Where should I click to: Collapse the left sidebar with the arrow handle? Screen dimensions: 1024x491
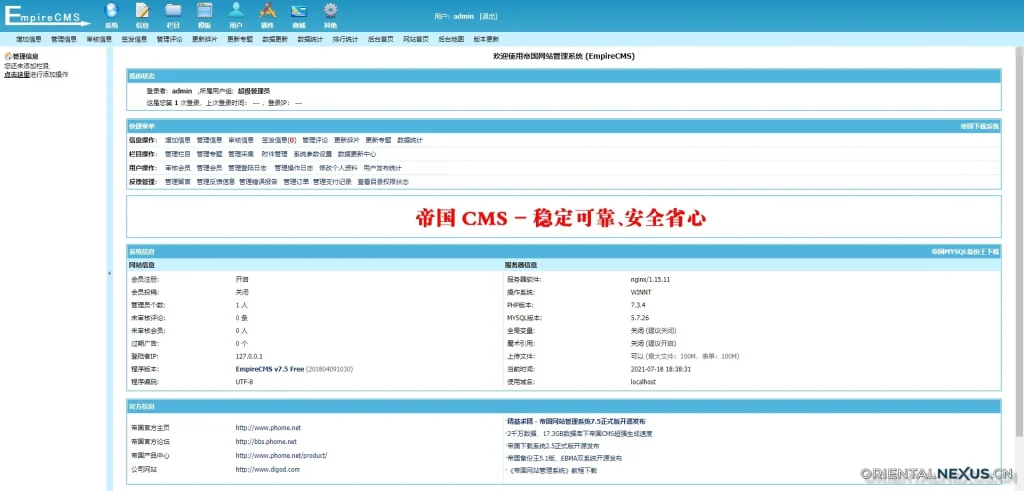click(109, 273)
